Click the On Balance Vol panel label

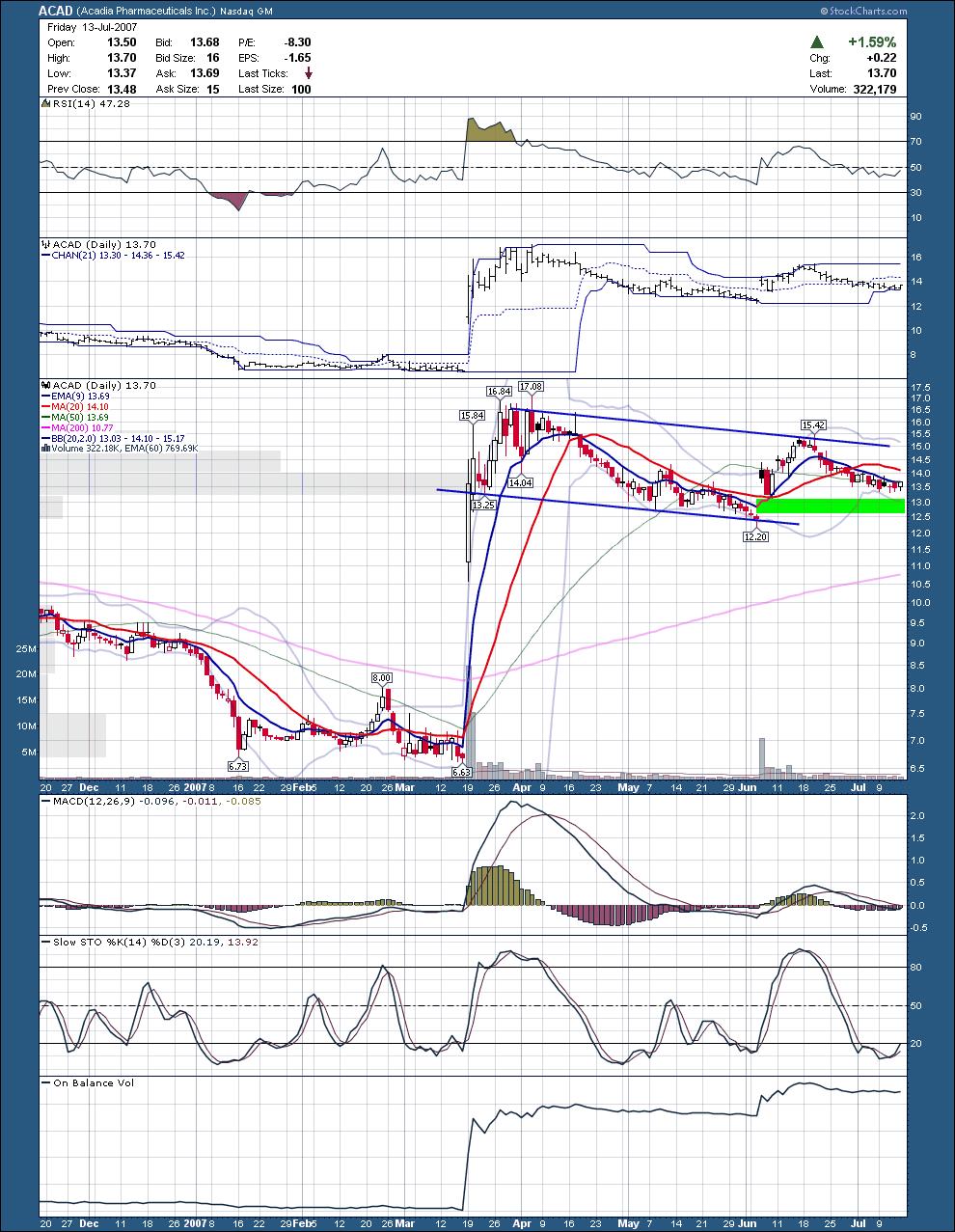(x=94, y=1083)
